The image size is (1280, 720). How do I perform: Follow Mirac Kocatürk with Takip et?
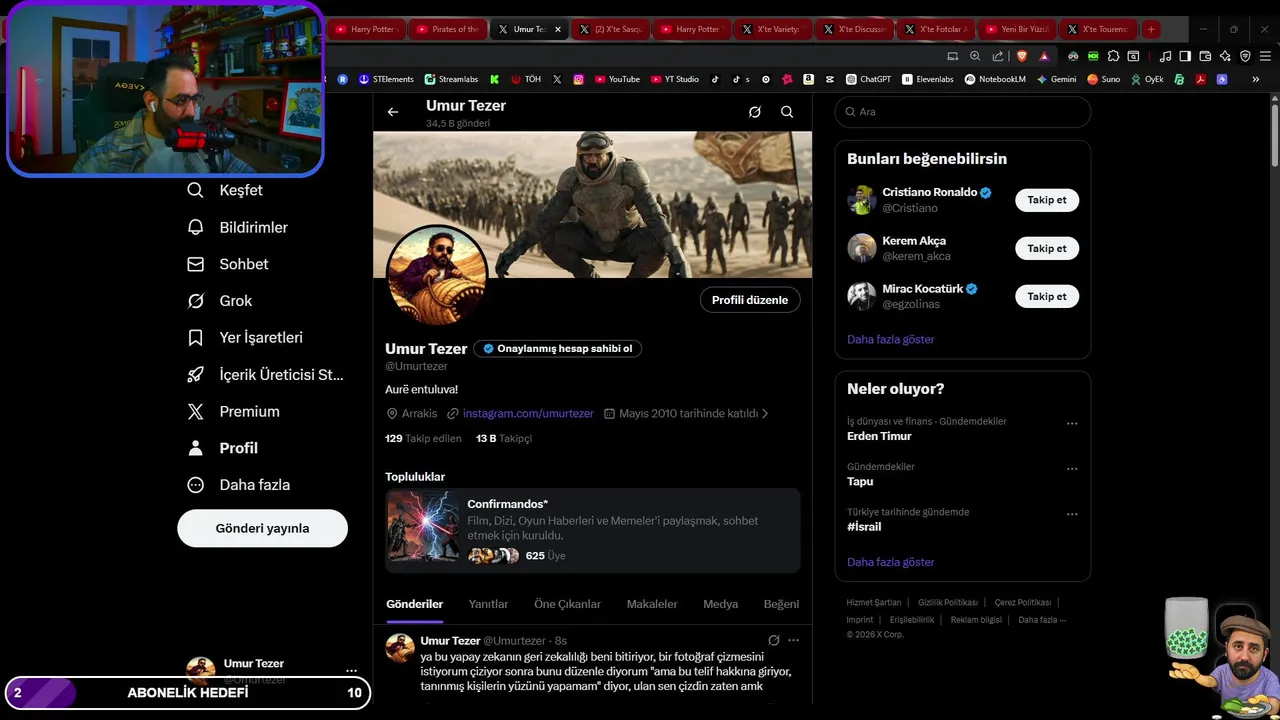pos(1047,296)
